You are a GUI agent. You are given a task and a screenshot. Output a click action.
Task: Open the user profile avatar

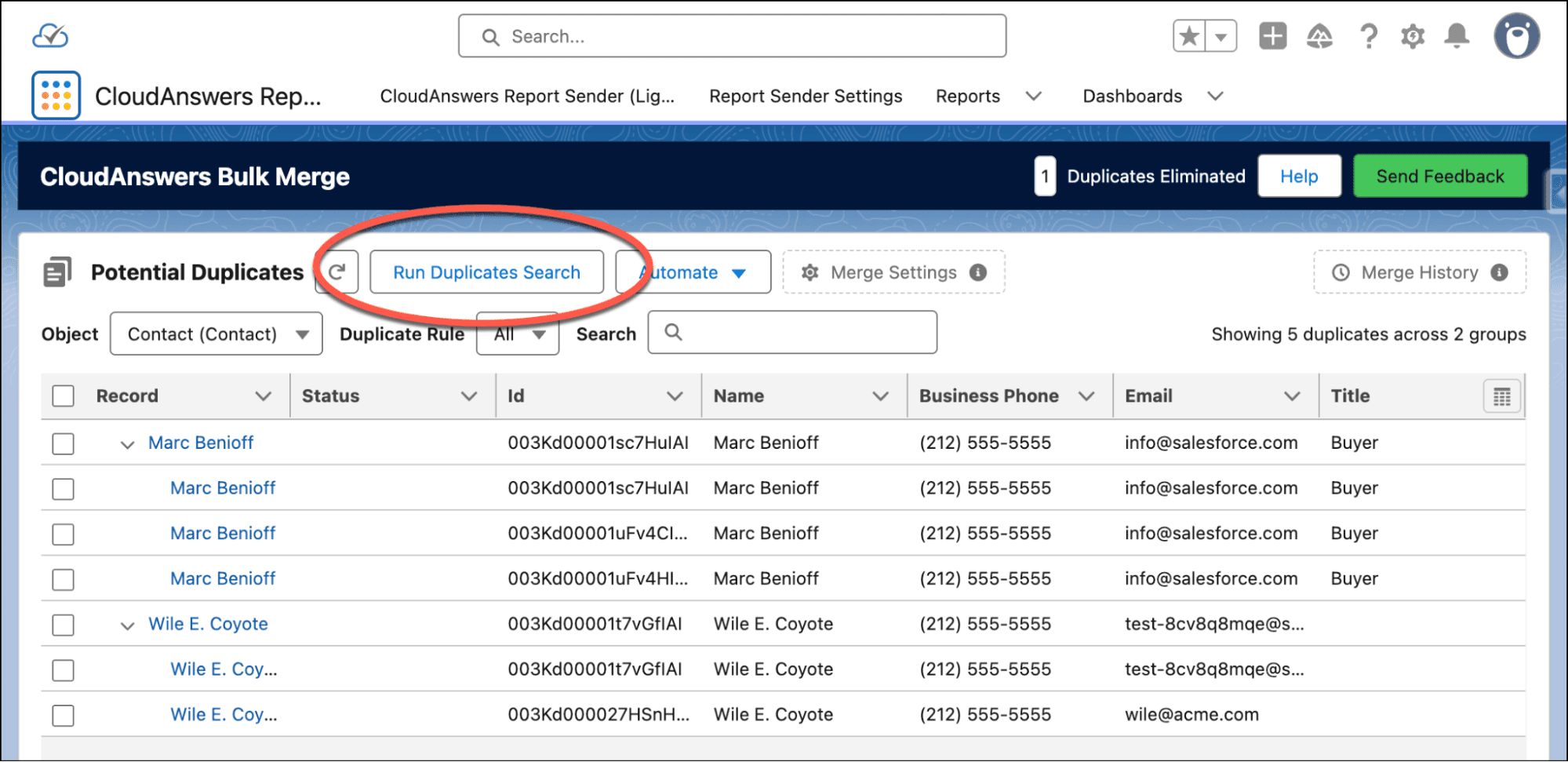coord(1516,35)
